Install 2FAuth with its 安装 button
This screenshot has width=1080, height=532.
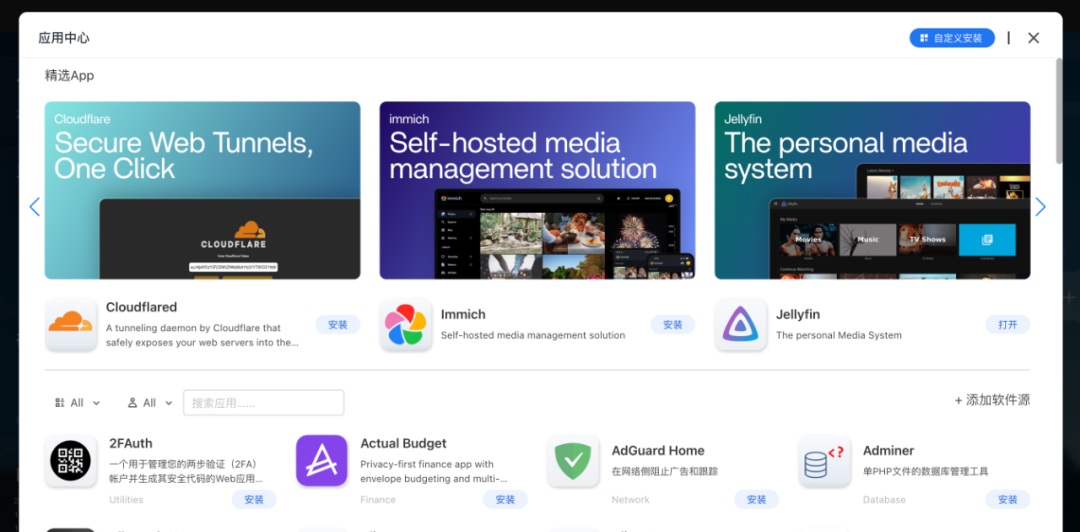click(253, 500)
